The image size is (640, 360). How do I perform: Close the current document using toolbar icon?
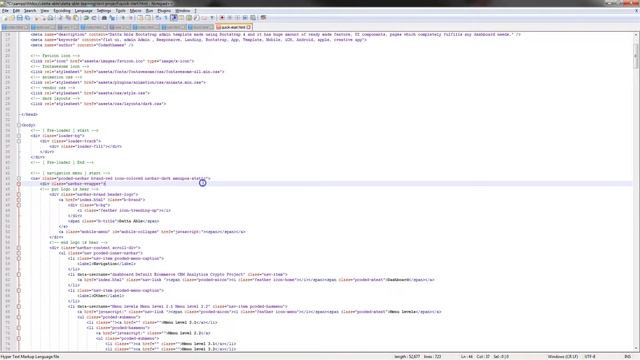[x=36, y=18]
